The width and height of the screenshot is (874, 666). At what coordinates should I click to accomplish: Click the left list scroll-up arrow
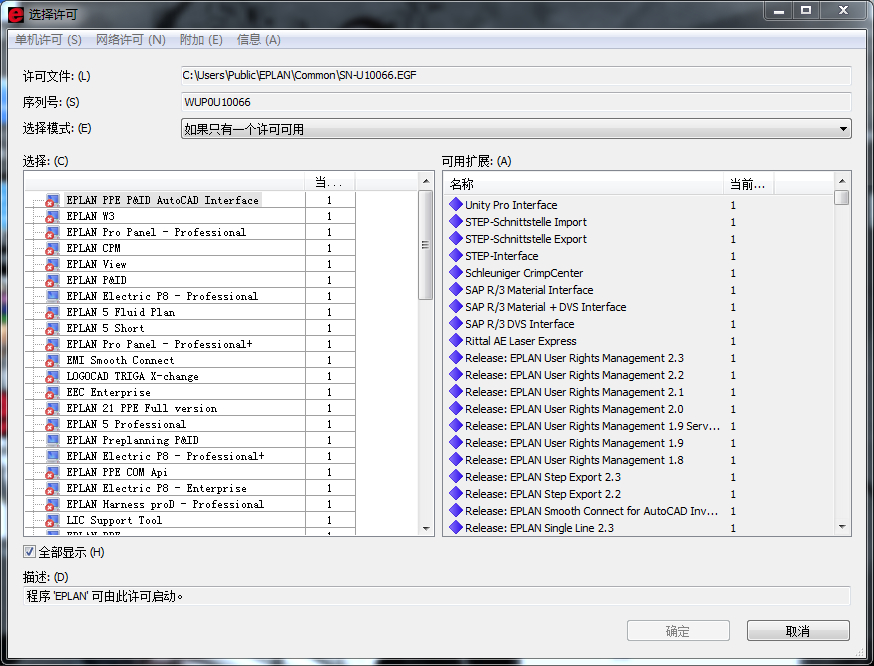coord(426,181)
